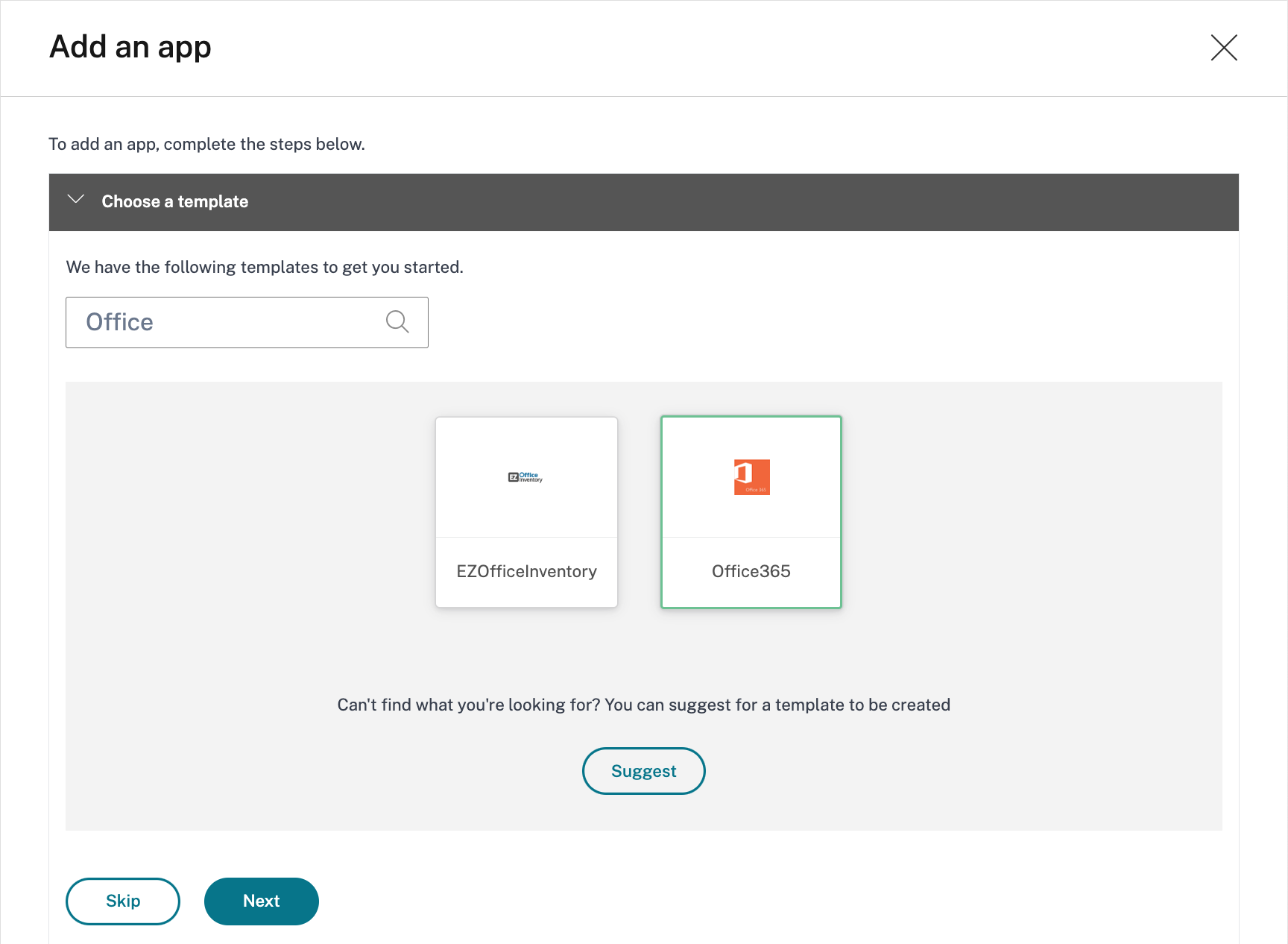1288x944 pixels.
Task: Focus the template search field containing Office
Action: [224, 322]
